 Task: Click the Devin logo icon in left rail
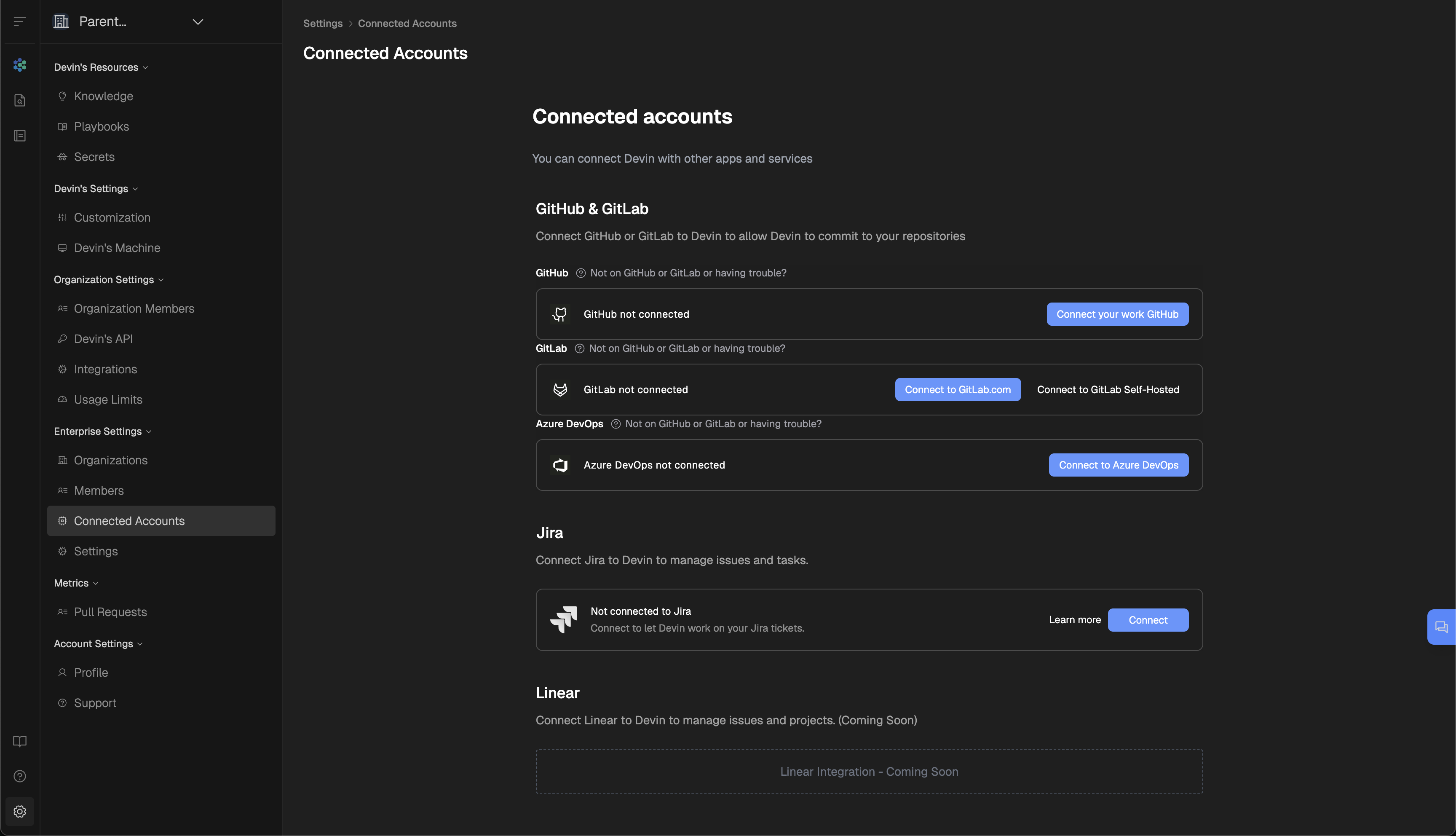pos(19,65)
